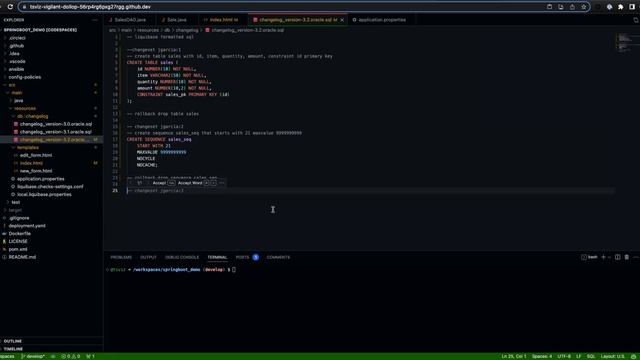Split the editor using top-right icon
This screenshot has height=360, width=640.
pos(636,20)
